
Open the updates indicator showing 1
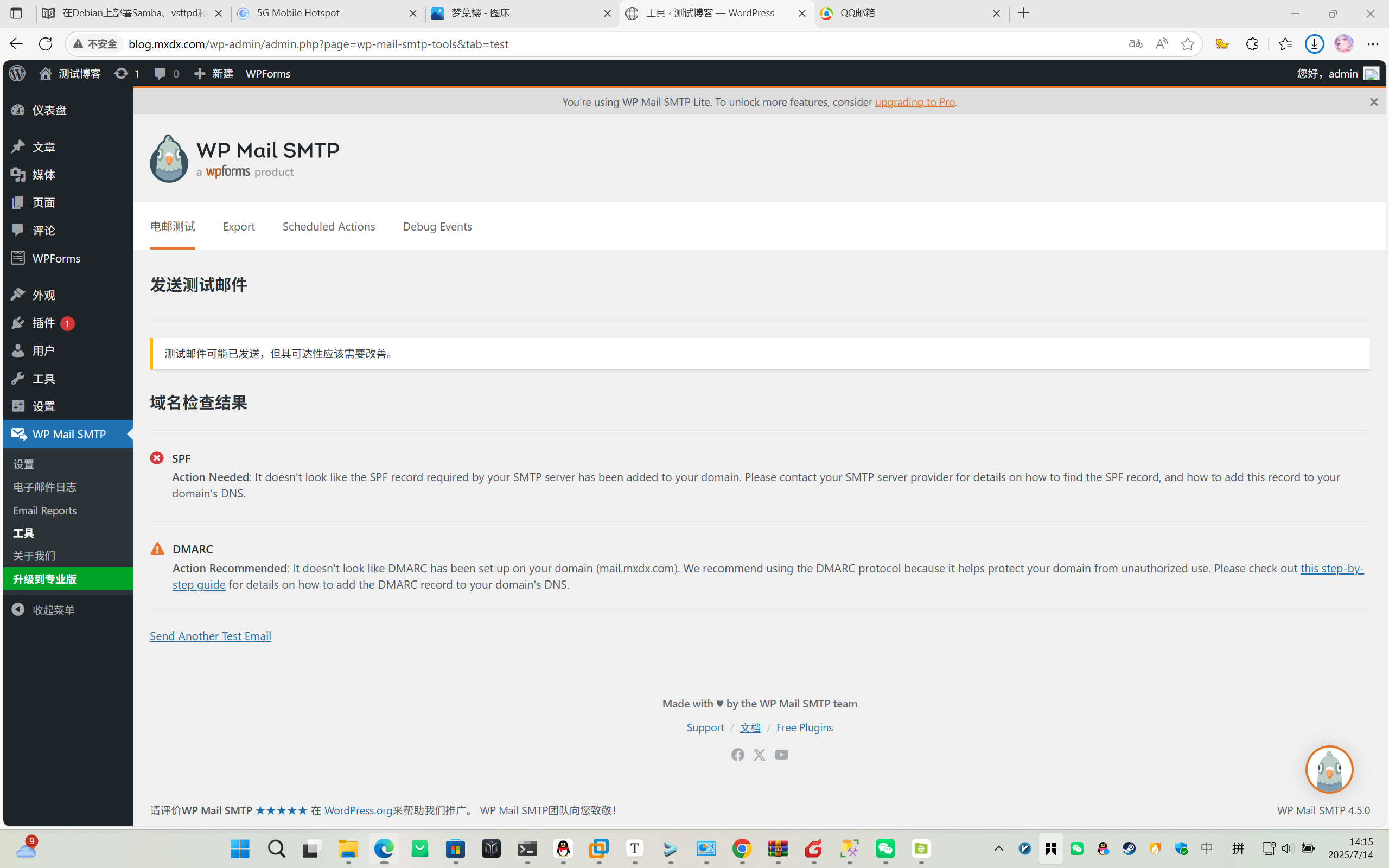click(x=127, y=73)
